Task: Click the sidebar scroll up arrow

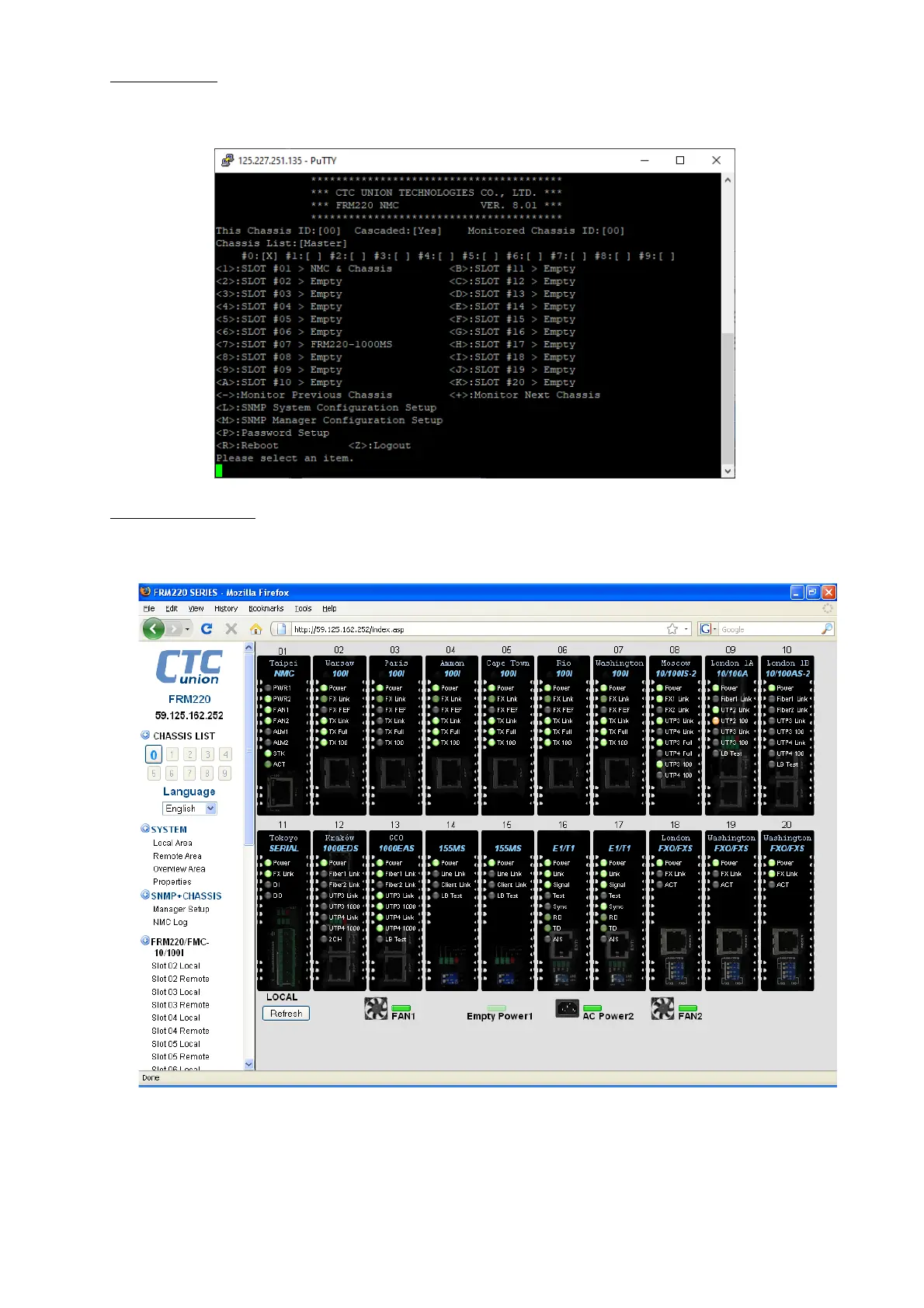Action: coord(249,647)
